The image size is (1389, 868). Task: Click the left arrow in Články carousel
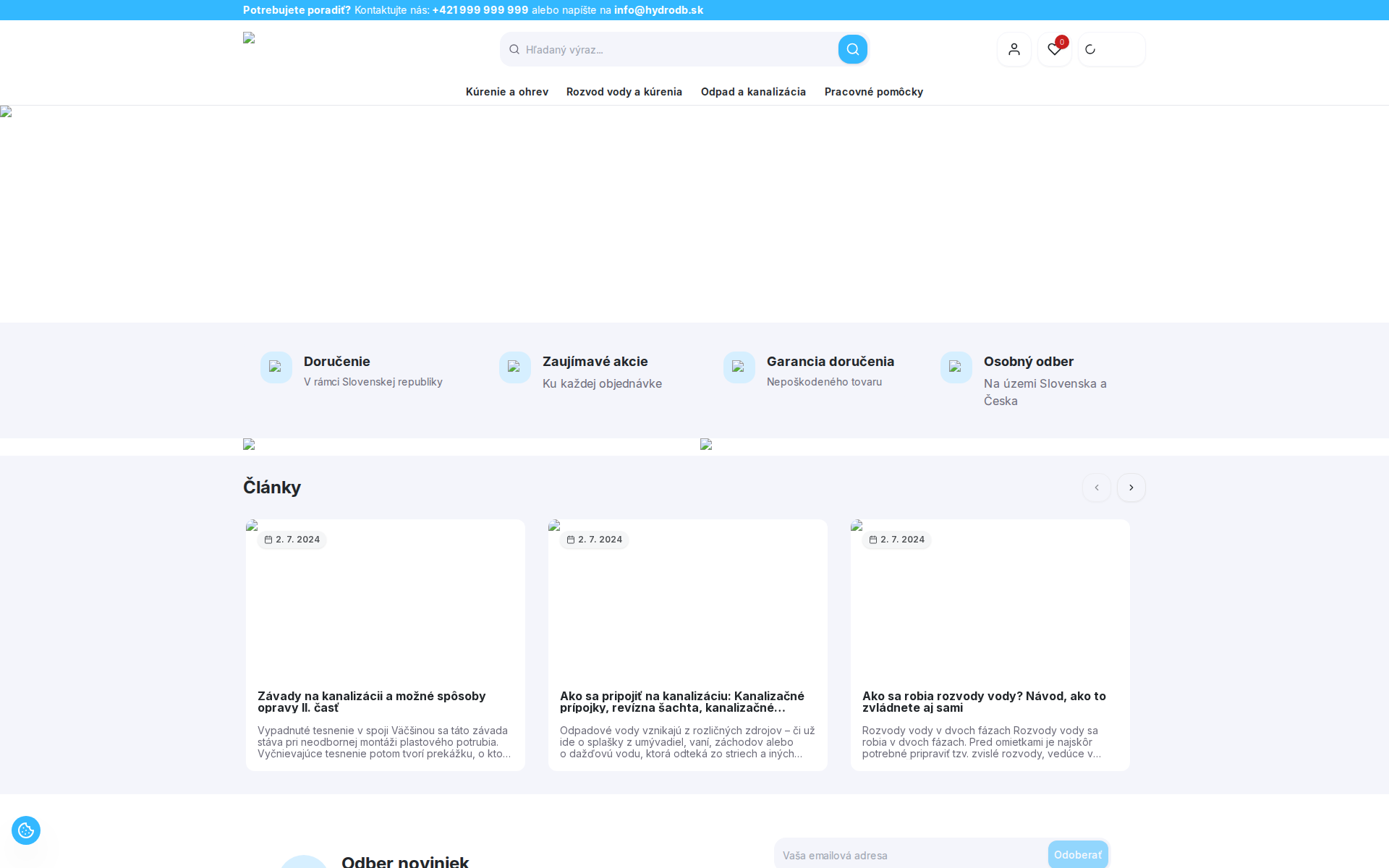point(1096,488)
